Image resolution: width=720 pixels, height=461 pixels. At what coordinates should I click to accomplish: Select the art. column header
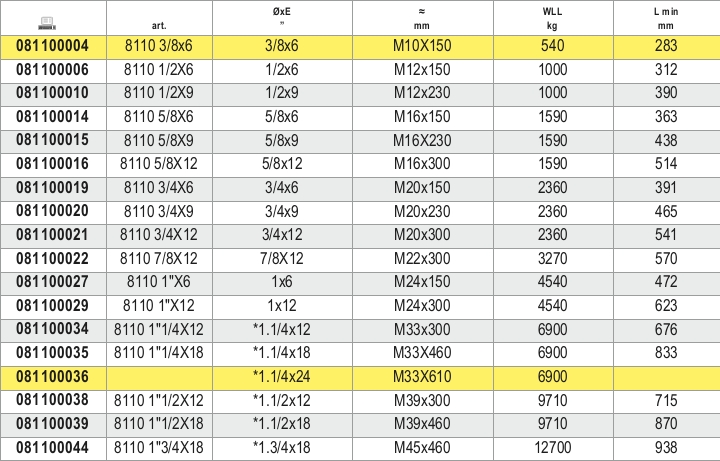point(159,26)
